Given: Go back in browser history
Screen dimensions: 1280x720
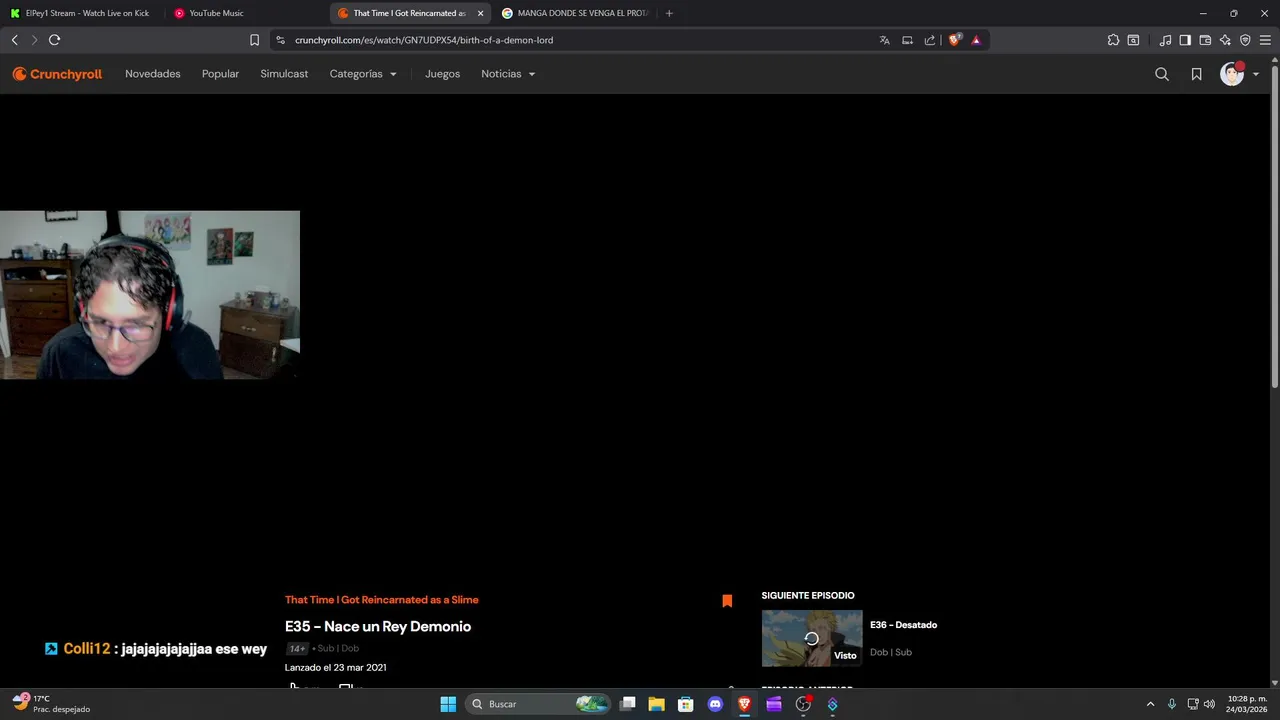Looking at the screenshot, I should pyautogui.click(x=15, y=40).
